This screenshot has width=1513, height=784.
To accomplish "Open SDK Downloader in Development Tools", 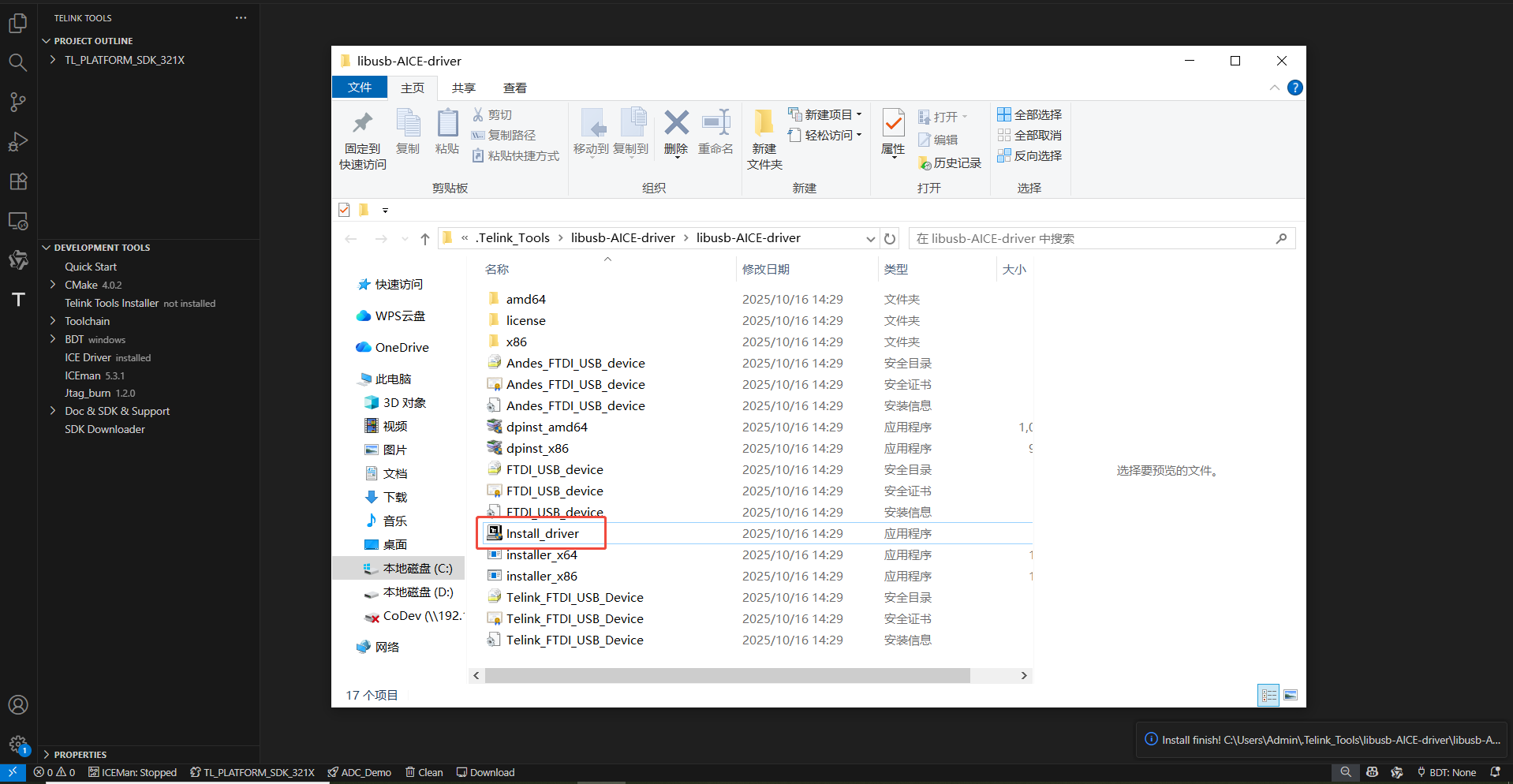I will tap(104, 429).
